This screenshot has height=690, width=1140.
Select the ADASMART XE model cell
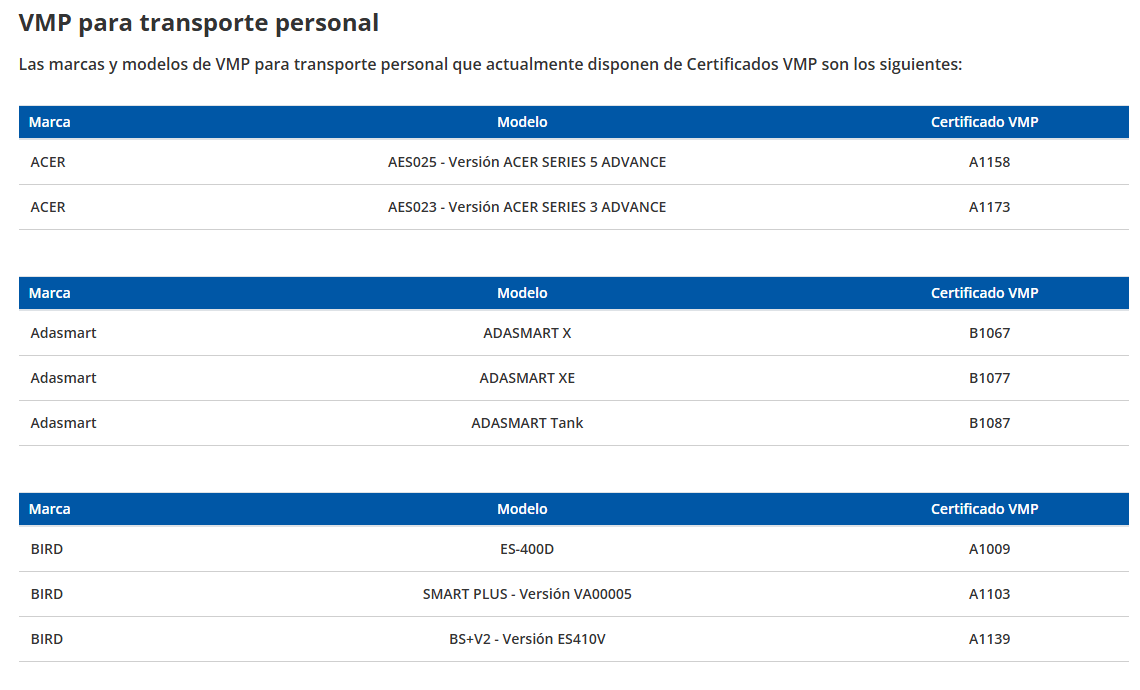[527, 378]
